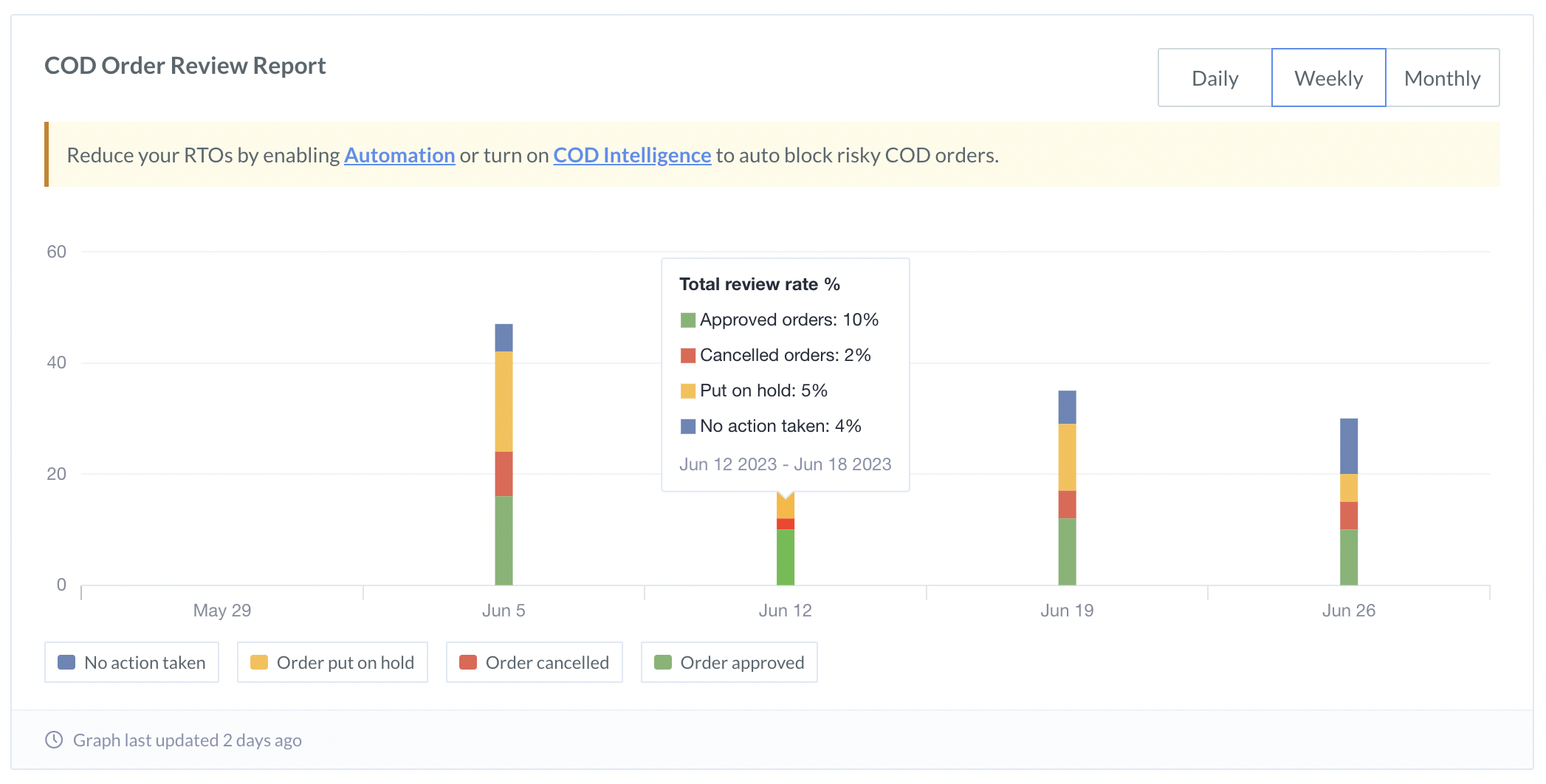Image resolution: width=1546 pixels, height=784 pixels.
Task: Click the Jun 26 blue no-action segment
Action: 1349,446
